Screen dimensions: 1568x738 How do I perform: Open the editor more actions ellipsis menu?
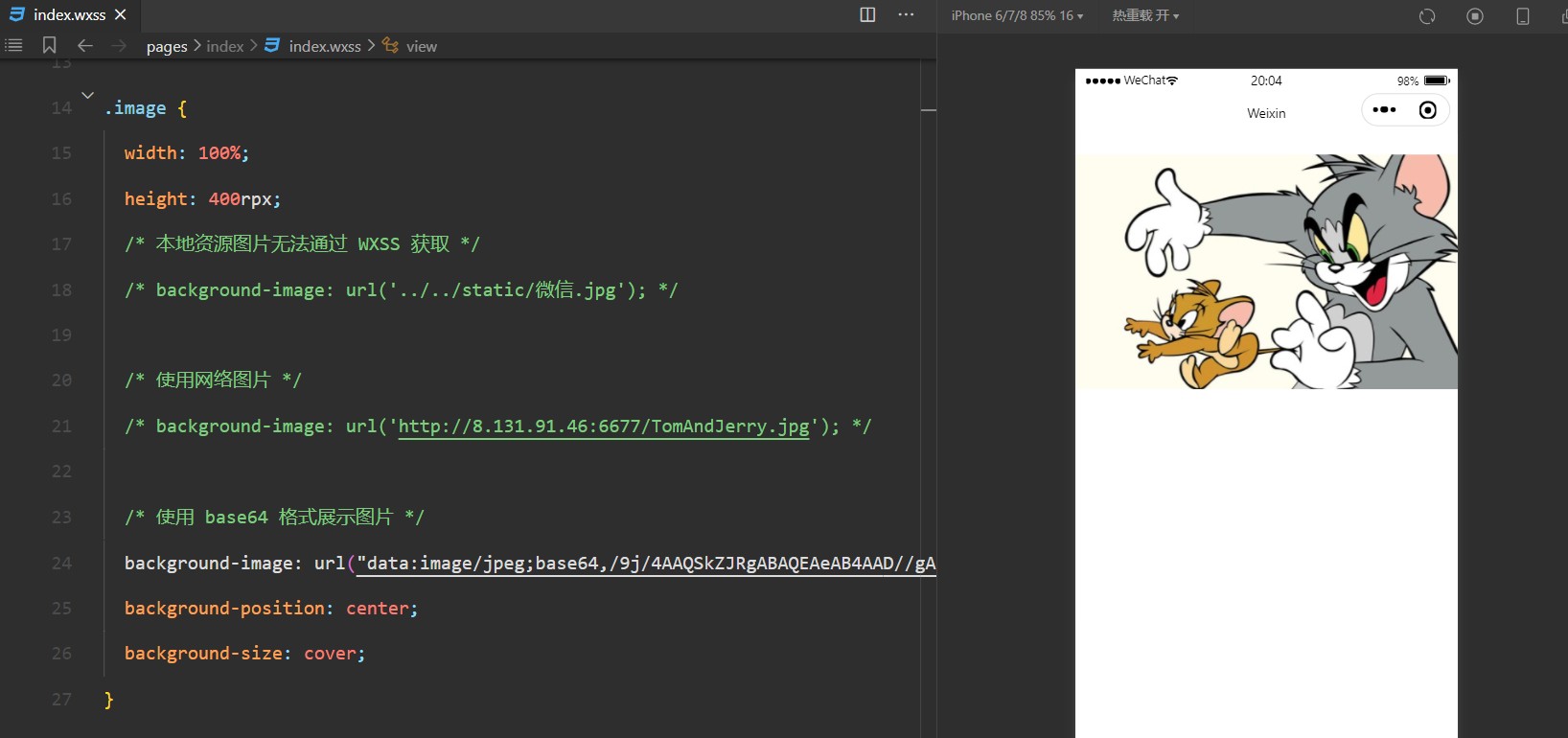tap(906, 14)
